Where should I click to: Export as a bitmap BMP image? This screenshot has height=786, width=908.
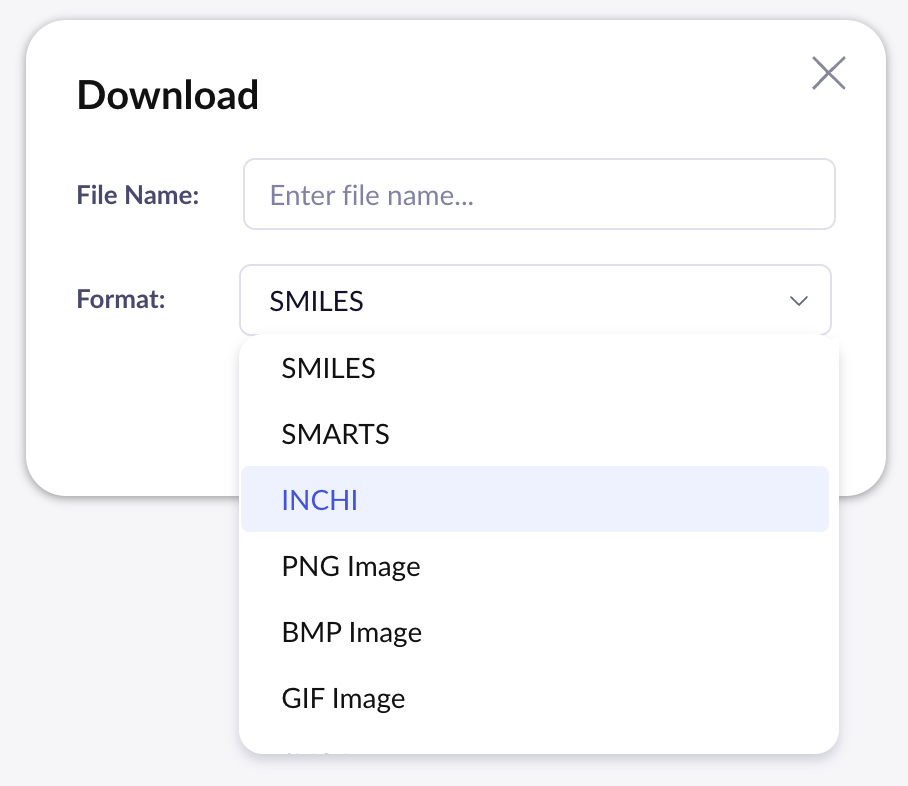pos(352,633)
